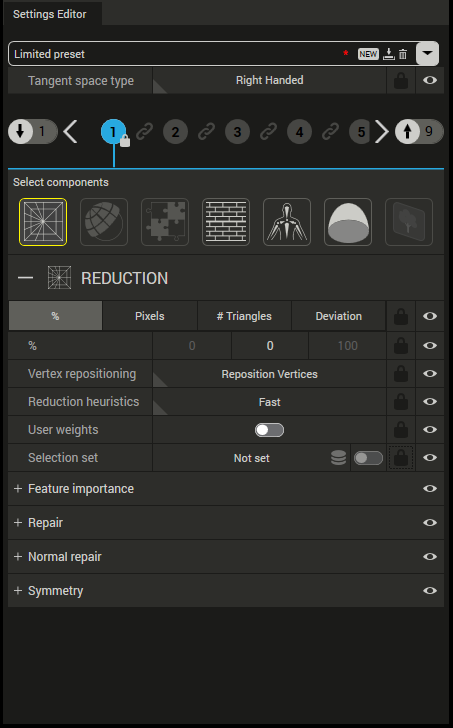
Task: Lock the Reduction heuristics setting
Action: pyautogui.click(x=401, y=402)
